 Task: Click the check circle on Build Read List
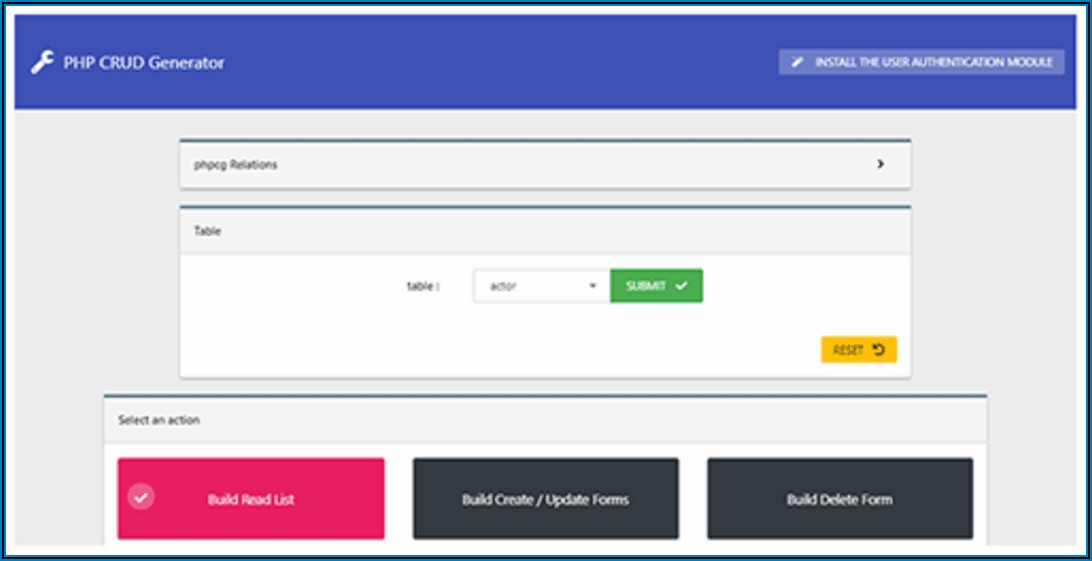pos(141,498)
